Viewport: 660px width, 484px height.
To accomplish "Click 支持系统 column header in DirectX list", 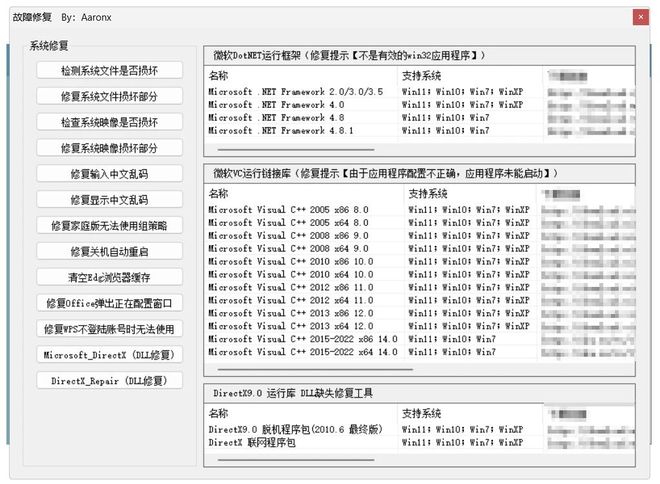I will click(x=470, y=413).
